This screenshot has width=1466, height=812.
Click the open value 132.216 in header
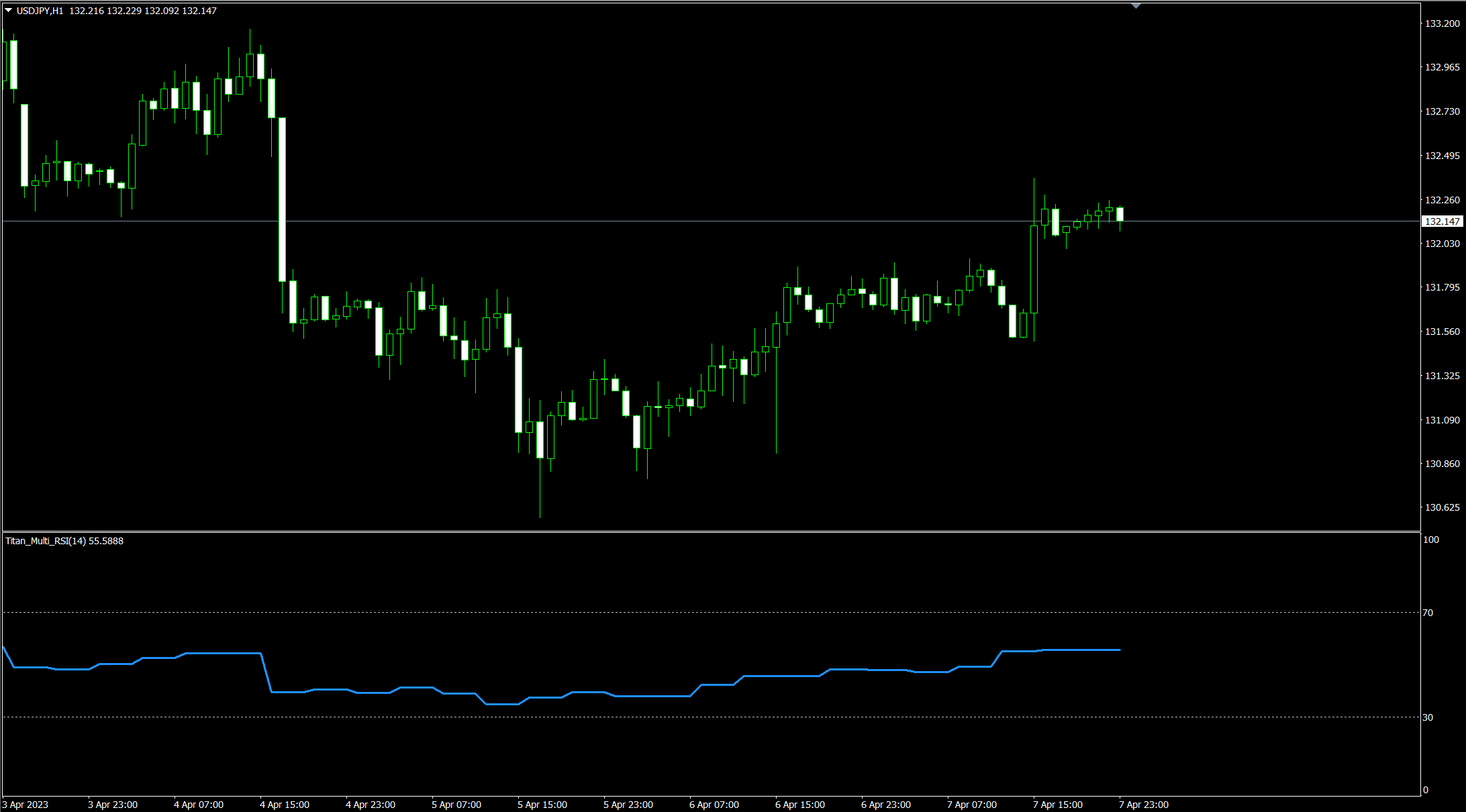click(x=86, y=10)
